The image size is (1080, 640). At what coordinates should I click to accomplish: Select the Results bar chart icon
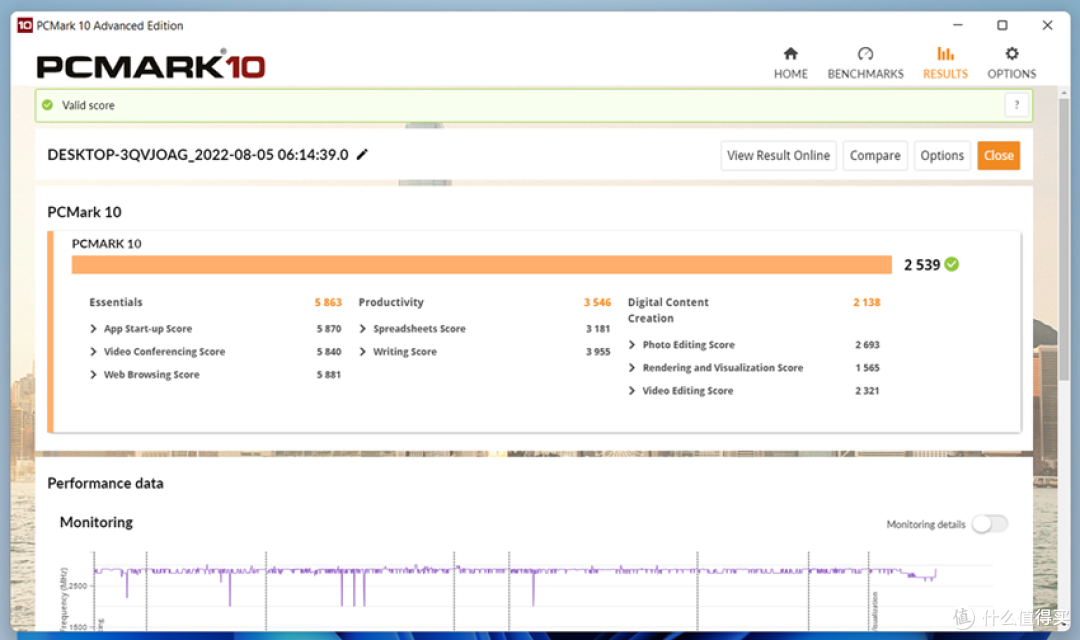tap(945, 54)
